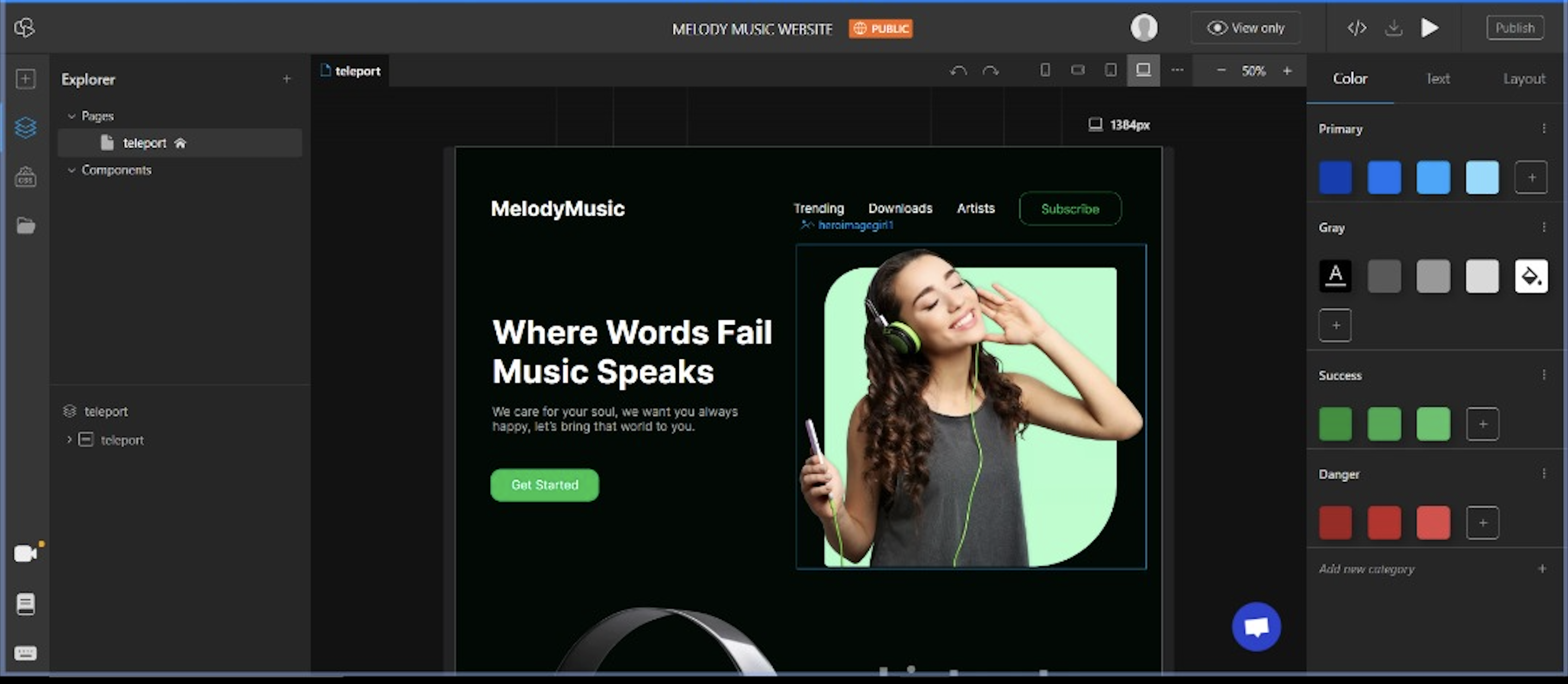Screen dimensions: 1568x684
Task: Collapse the Components section
Action: point(72,170)
